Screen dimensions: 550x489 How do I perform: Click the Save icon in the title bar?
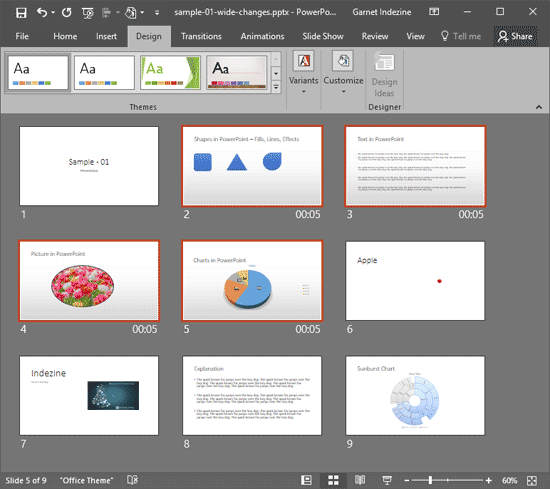tap(21, 13)
